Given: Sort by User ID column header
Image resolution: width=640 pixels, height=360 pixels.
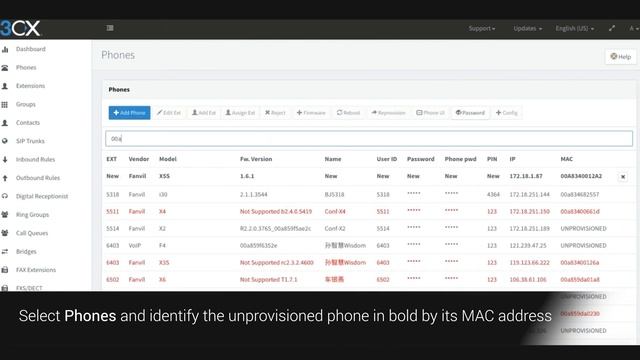Looking at the screenshot, I should click(x=387, y=159).
